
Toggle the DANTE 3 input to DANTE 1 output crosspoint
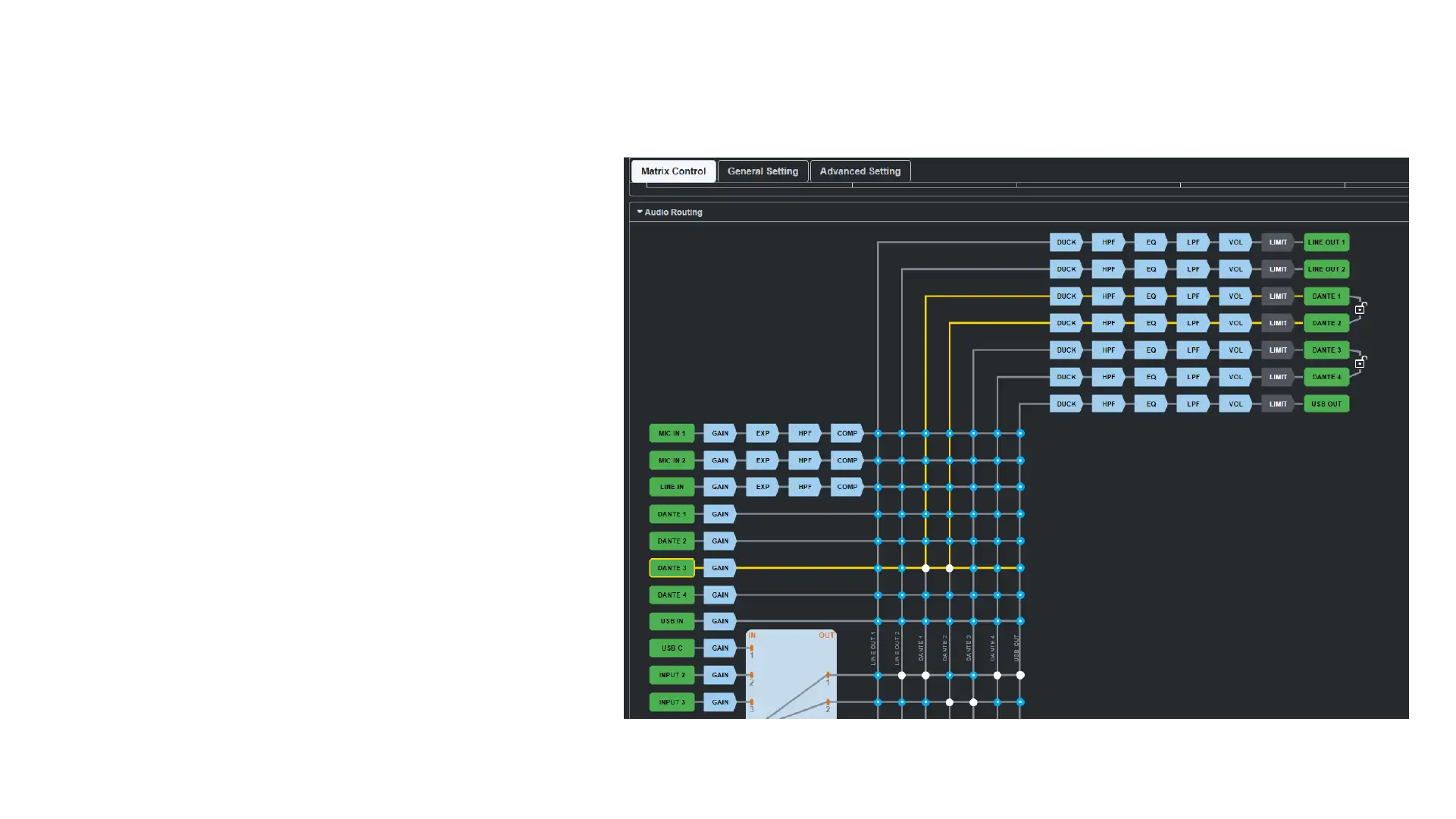click(x=925, y=568)
